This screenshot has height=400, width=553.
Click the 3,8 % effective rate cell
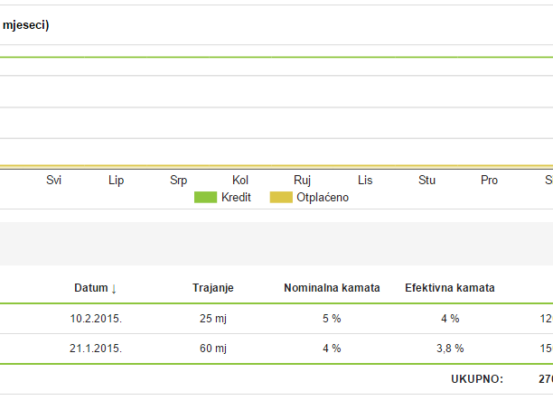[450, 349]
